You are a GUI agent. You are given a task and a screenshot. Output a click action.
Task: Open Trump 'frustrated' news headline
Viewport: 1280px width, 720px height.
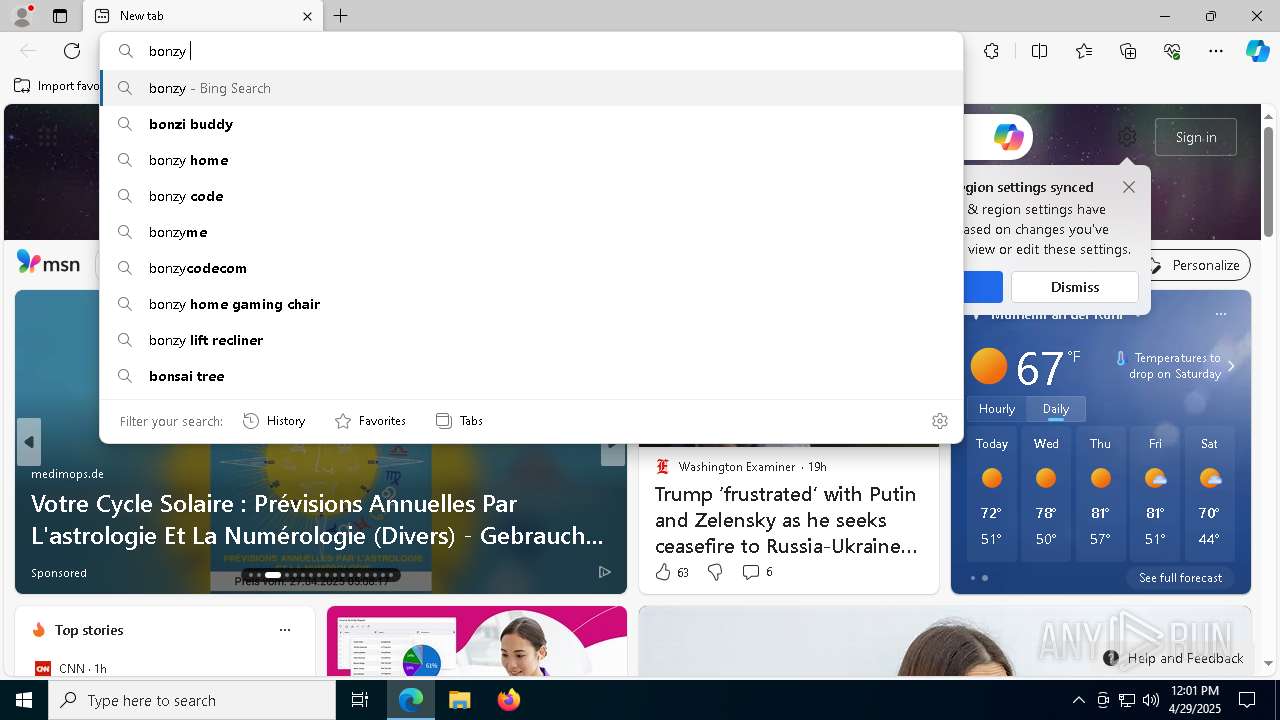(786, 520)
